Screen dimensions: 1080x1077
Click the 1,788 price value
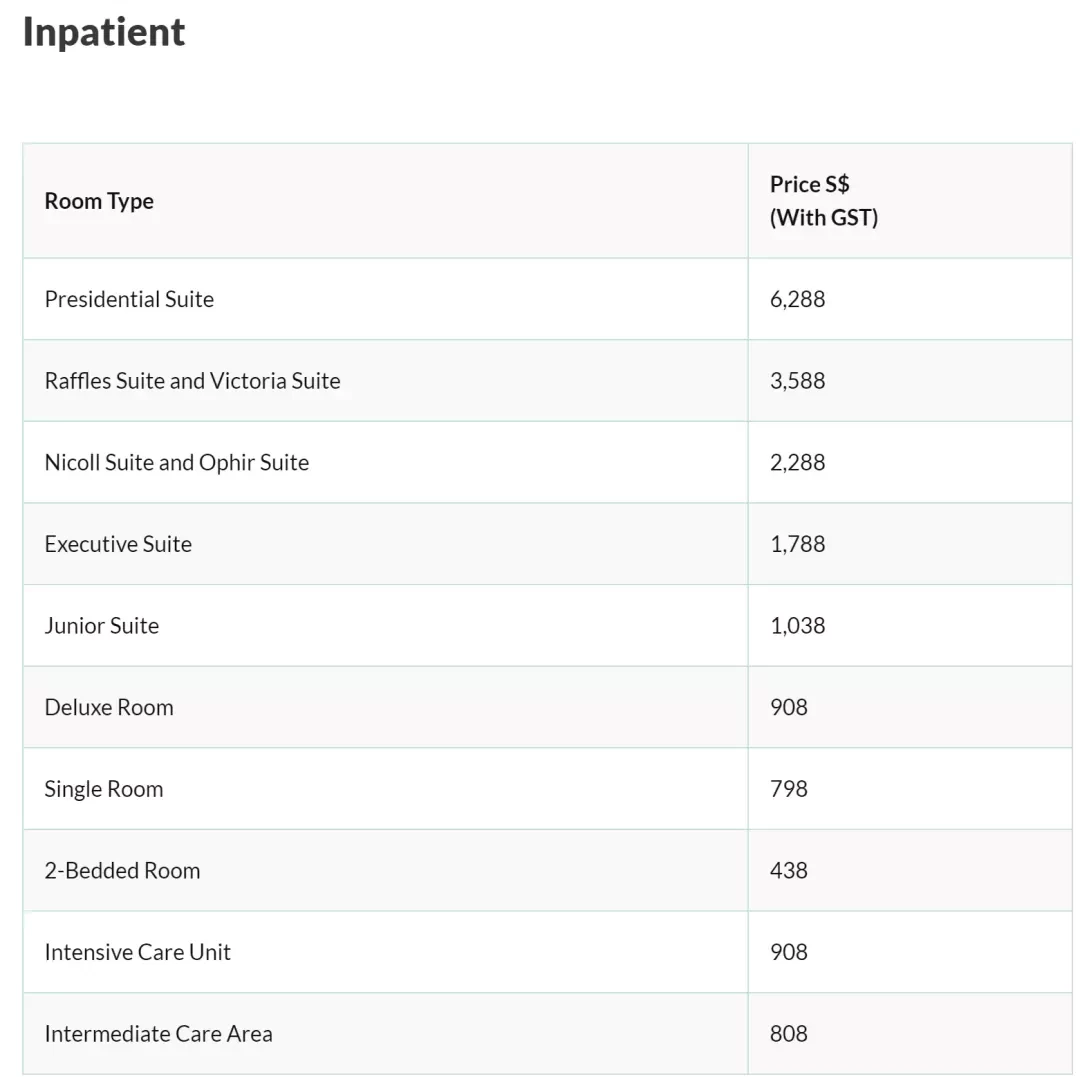(x=798, y=544)
